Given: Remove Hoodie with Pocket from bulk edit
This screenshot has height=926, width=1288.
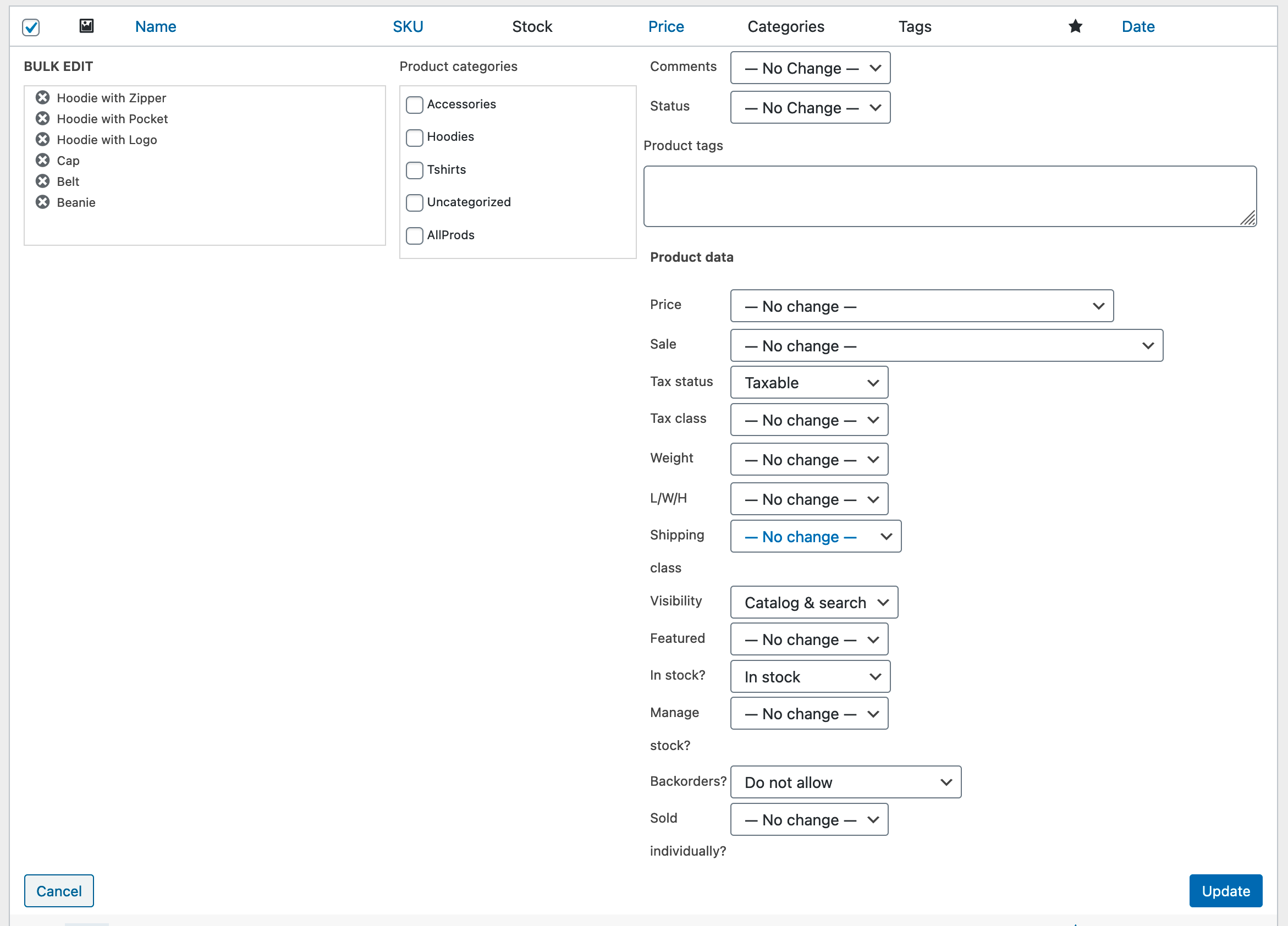Looking at the screenshot, I should click(x=42, y=119).
